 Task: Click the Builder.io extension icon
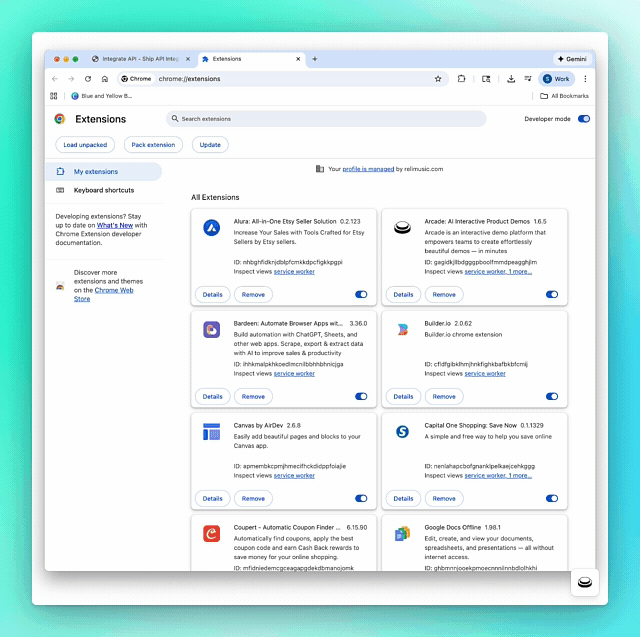pyautogui.click(x=402, y=329)
